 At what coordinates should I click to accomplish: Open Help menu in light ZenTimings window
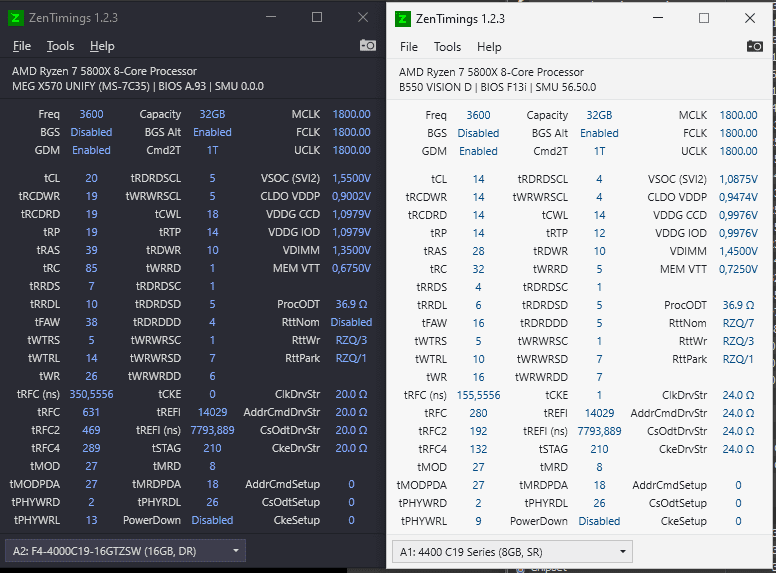489,47
